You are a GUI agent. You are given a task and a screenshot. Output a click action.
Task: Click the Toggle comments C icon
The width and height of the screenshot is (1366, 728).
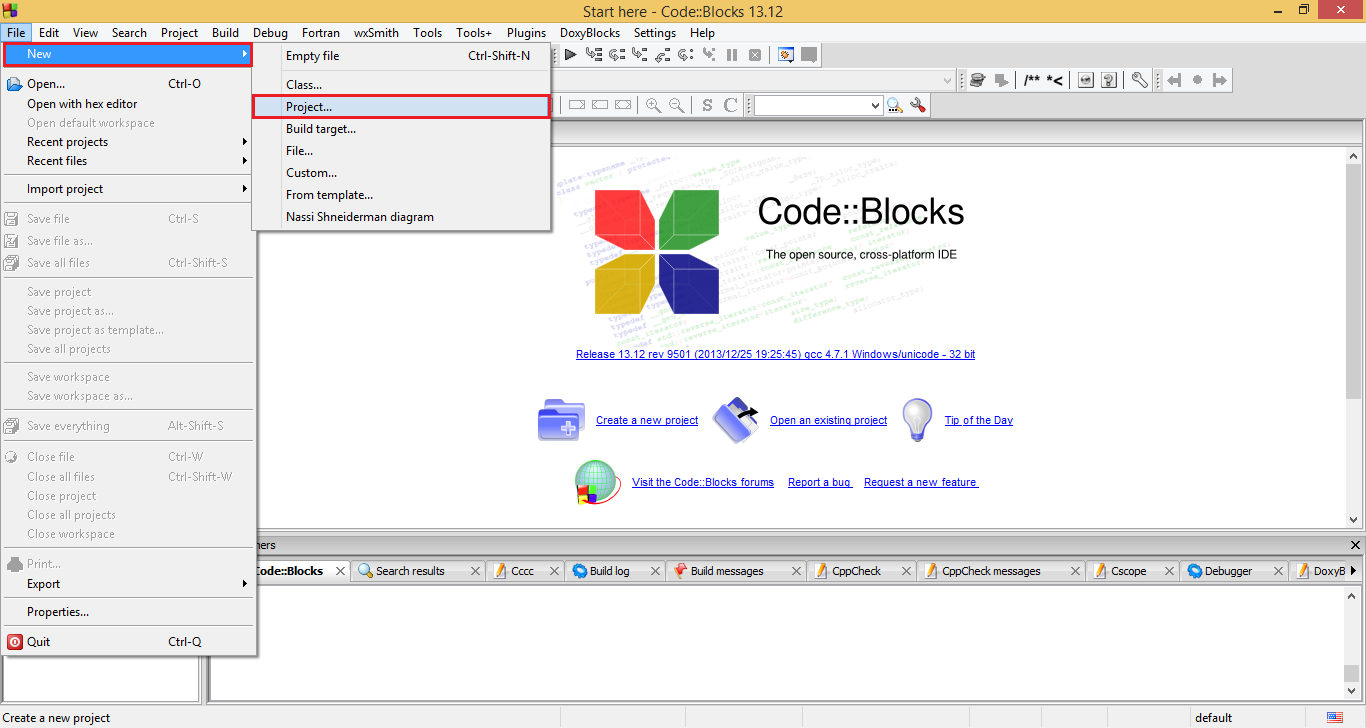730,105
